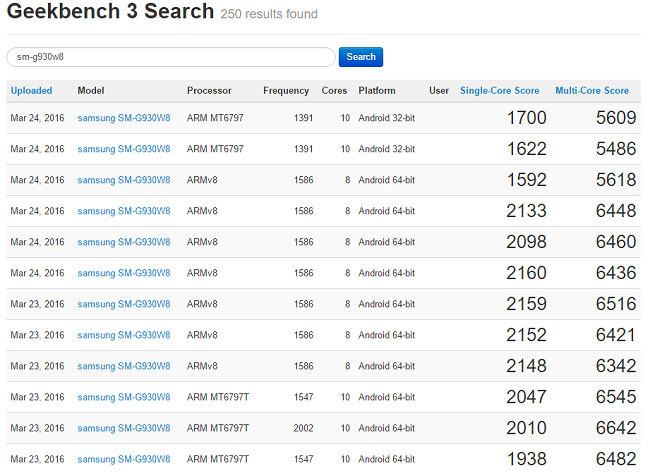The width and height of the screenshot is (650, 473).
Task: Open the SM-G930W8 result with single-core 2098
Action: [x=124, y=242]
